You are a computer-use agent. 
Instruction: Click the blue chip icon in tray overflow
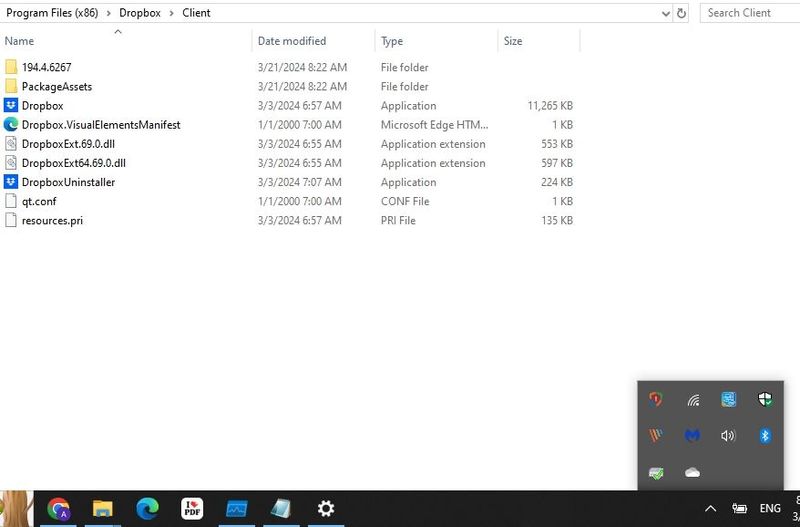(729, 399)
